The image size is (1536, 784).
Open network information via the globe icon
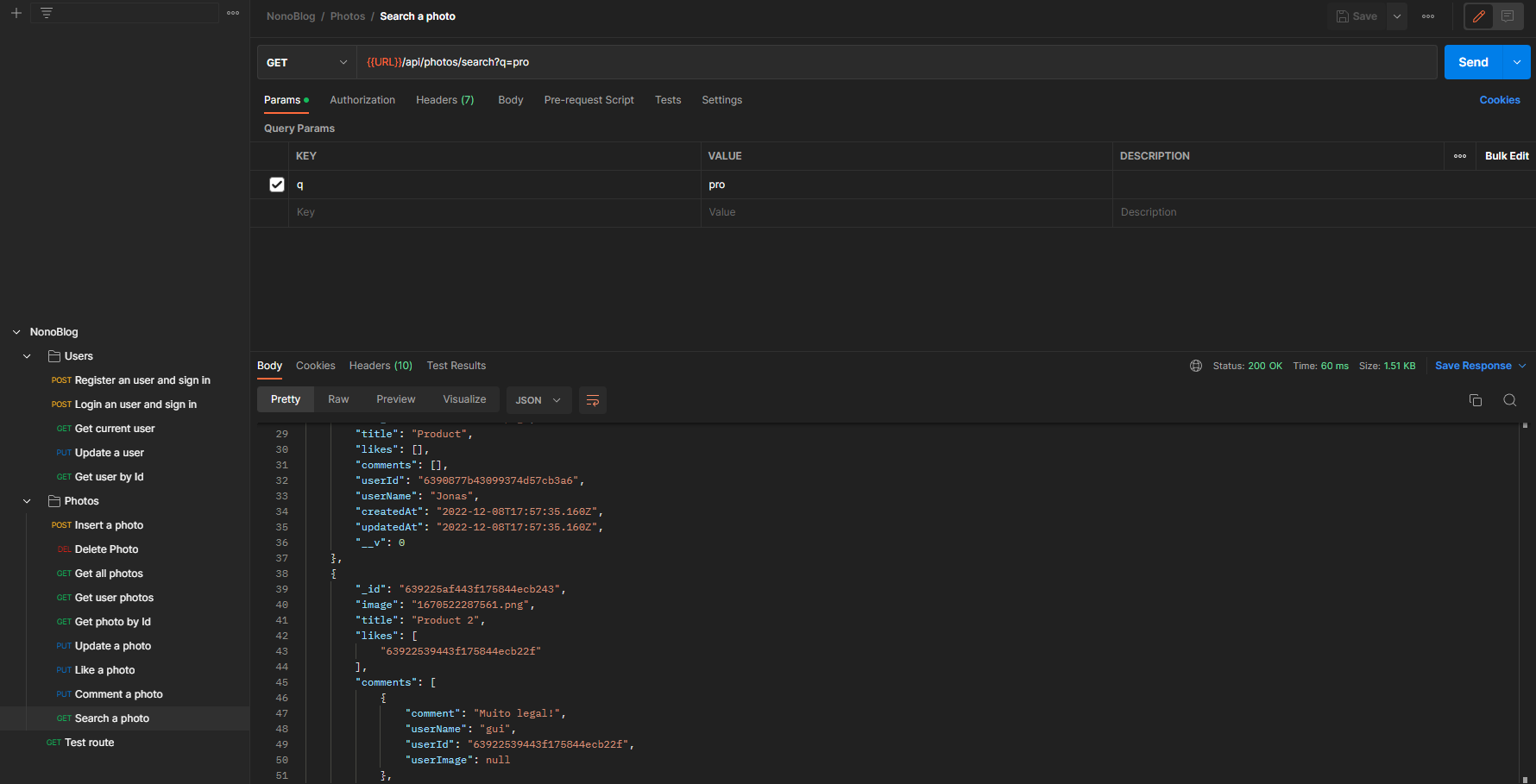1196,365
